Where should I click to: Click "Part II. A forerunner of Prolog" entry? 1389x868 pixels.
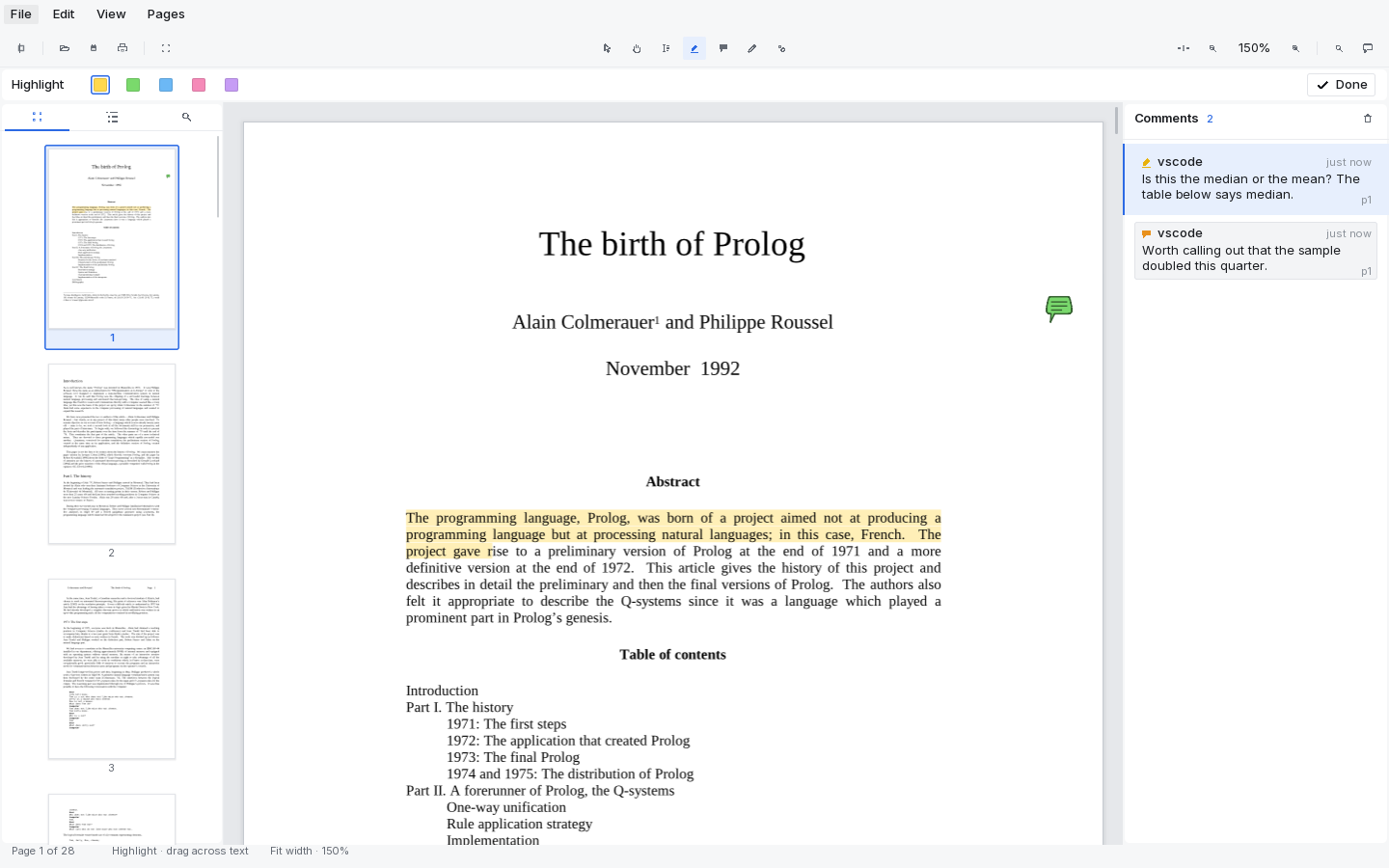pos(540,791)
